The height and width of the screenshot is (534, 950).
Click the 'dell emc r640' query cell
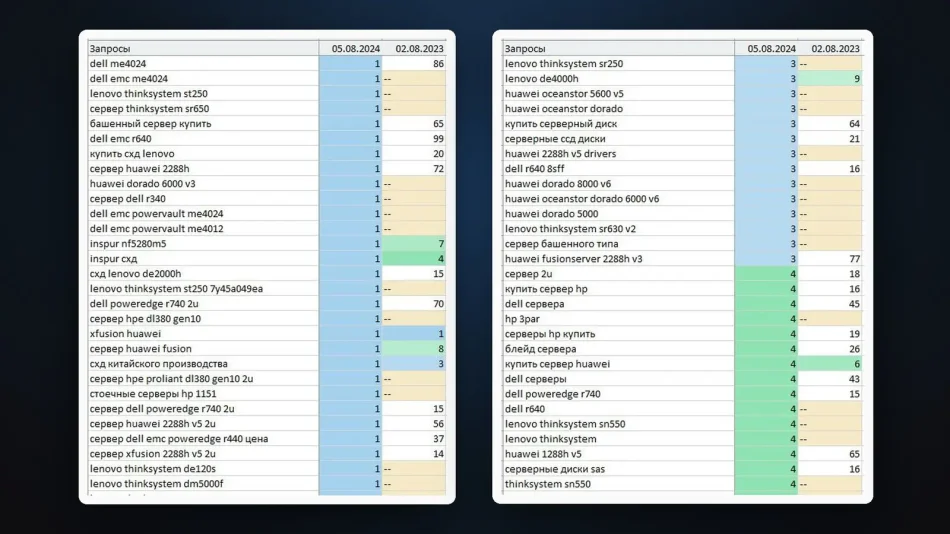[x=204, y=139]
